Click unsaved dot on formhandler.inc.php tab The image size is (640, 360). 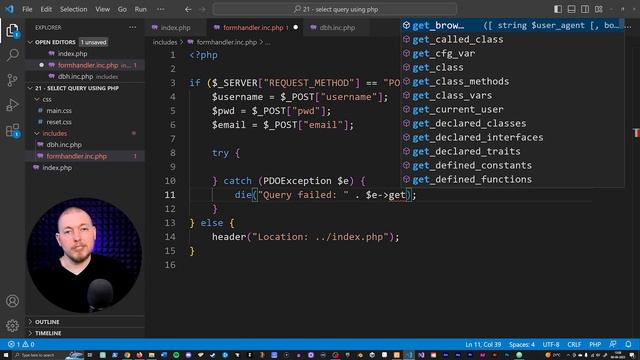point(296,27)
